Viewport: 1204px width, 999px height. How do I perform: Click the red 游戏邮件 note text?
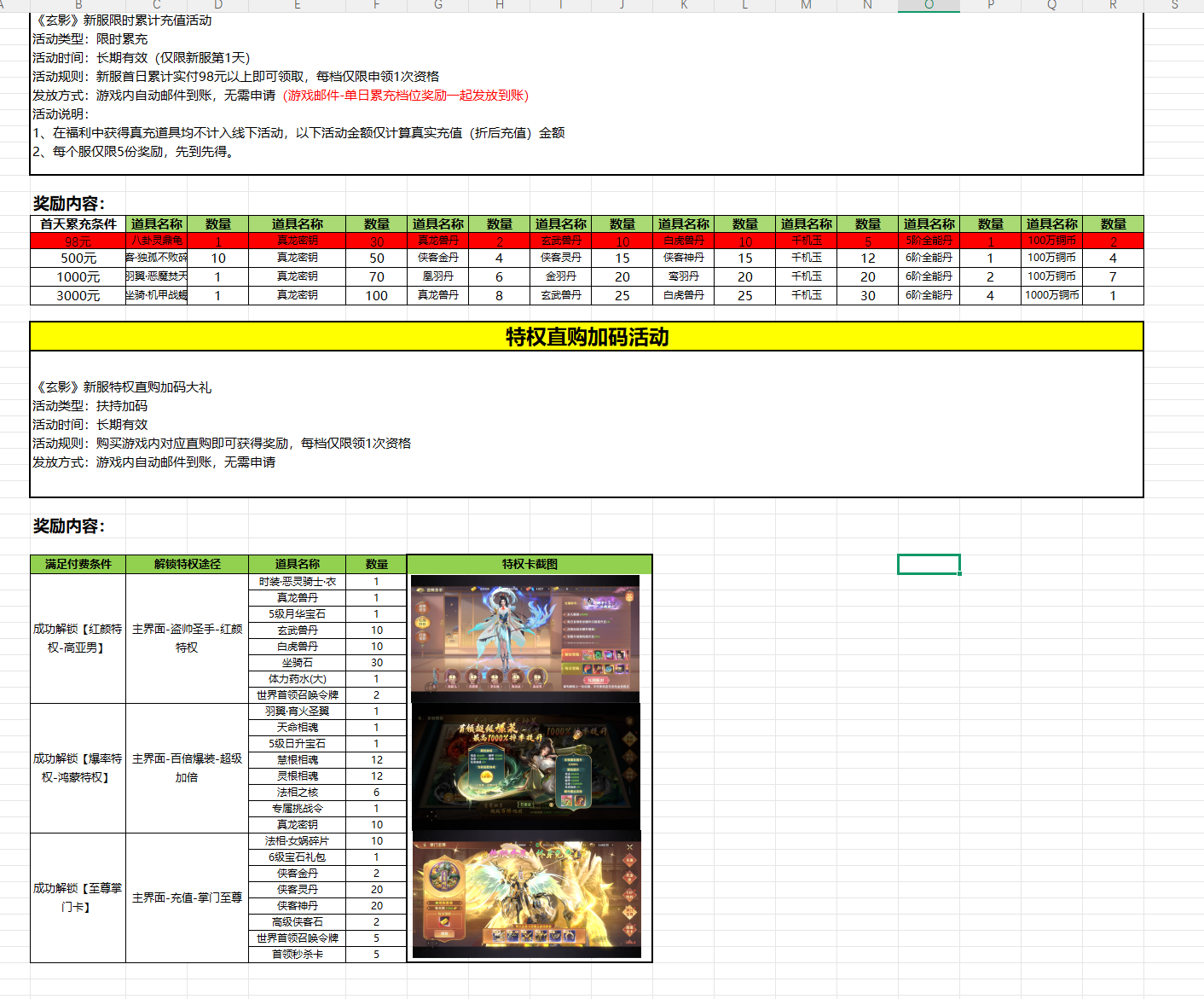click(406, 96)
